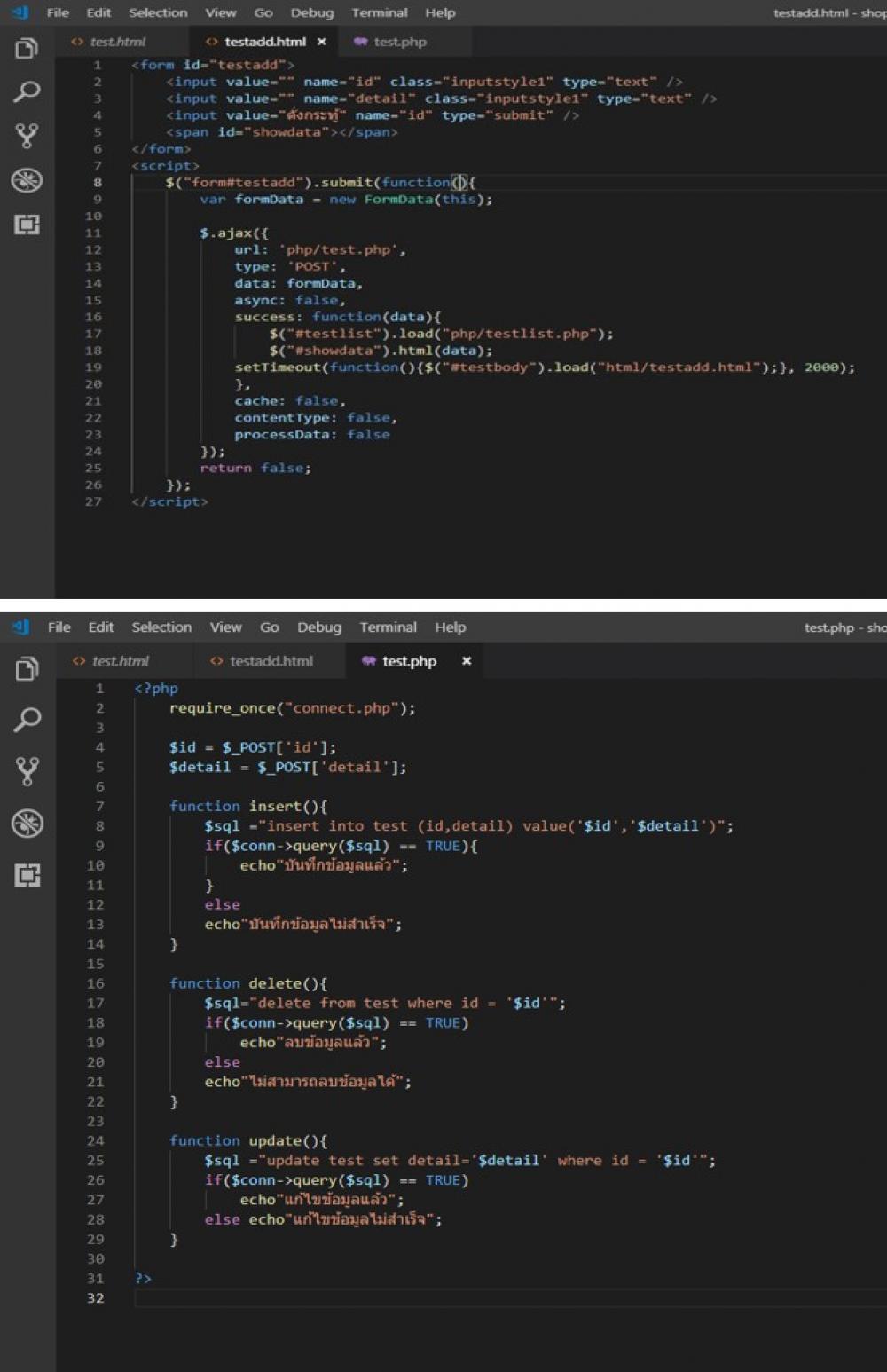Viewport: 887px width, 1372px height.
Task: Open Search panel in the testadd.html window
Action: pos(27,91)
